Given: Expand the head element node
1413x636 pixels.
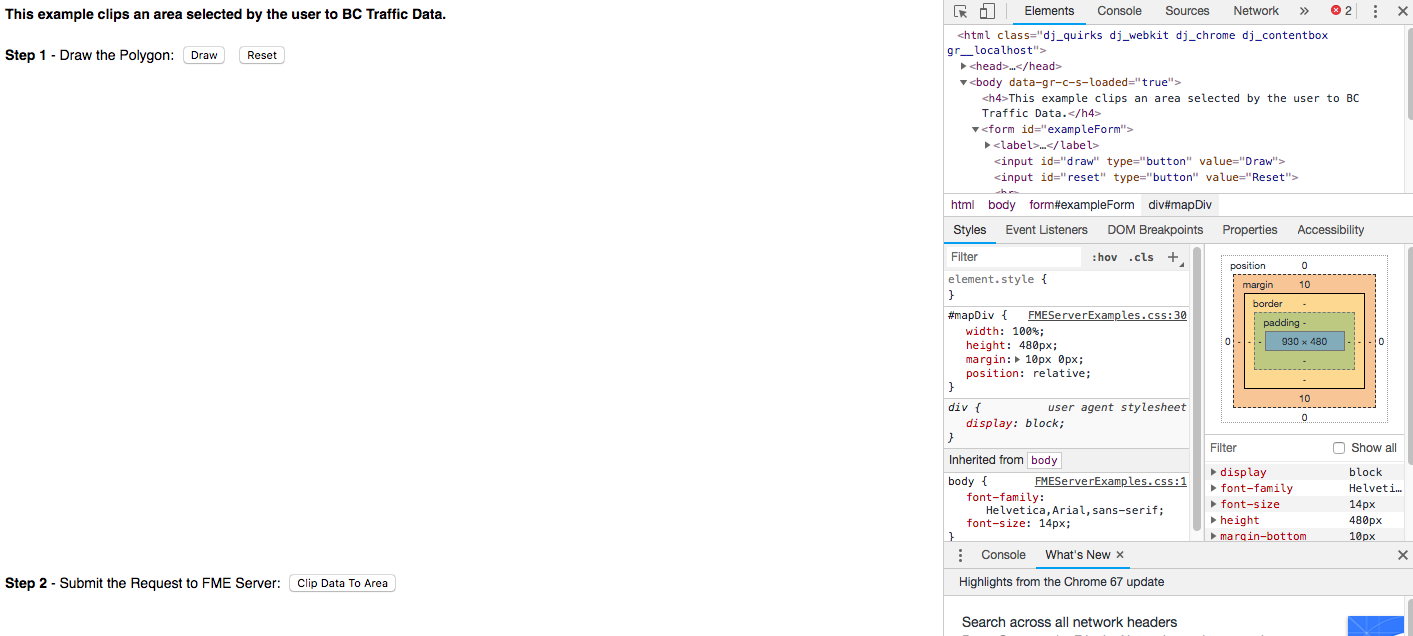Looking at the screenshot, I should coord(965,66).
